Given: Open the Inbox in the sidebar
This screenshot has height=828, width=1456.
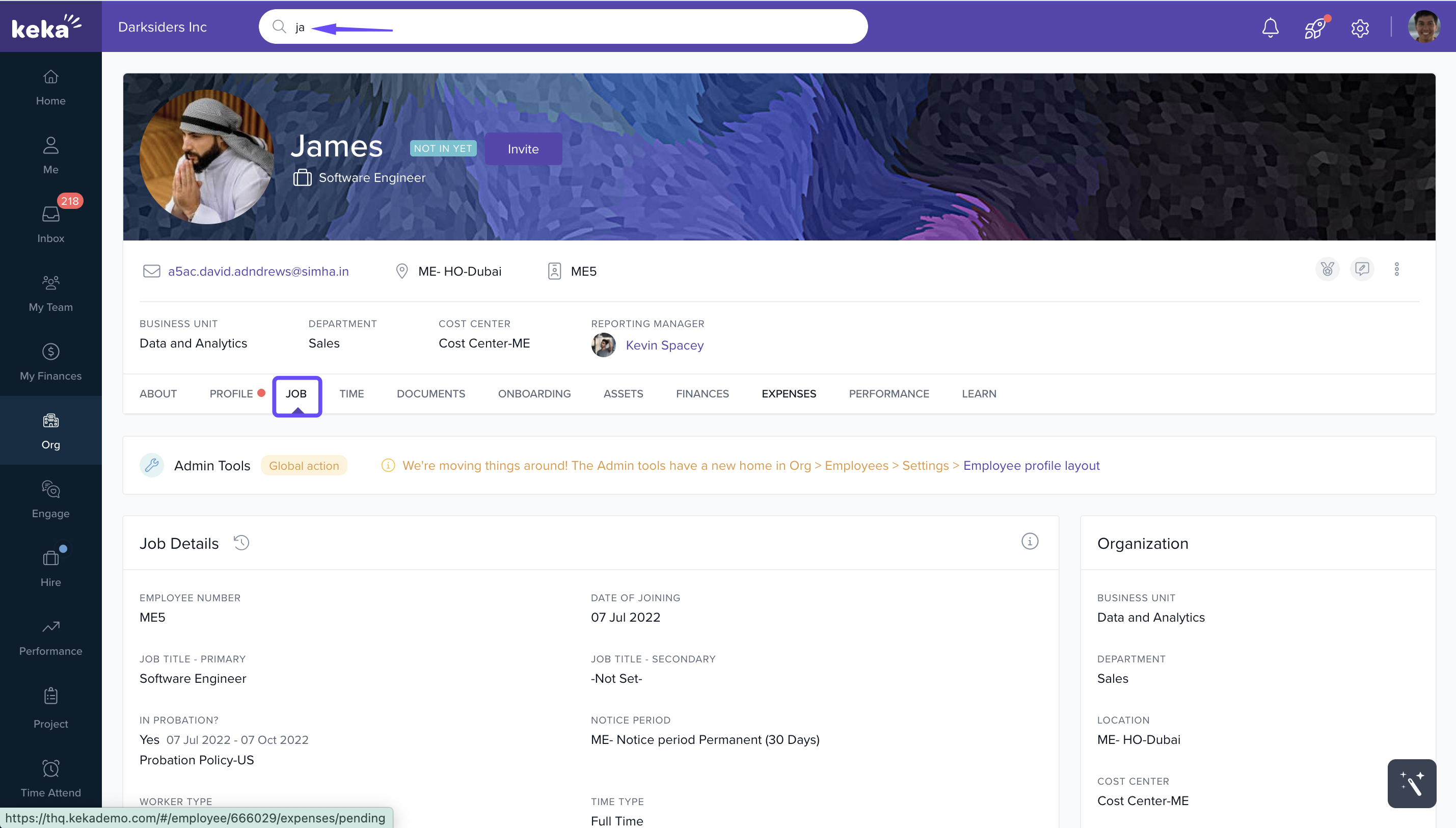Looking at the screenshot, I should (x=50, y=224).
